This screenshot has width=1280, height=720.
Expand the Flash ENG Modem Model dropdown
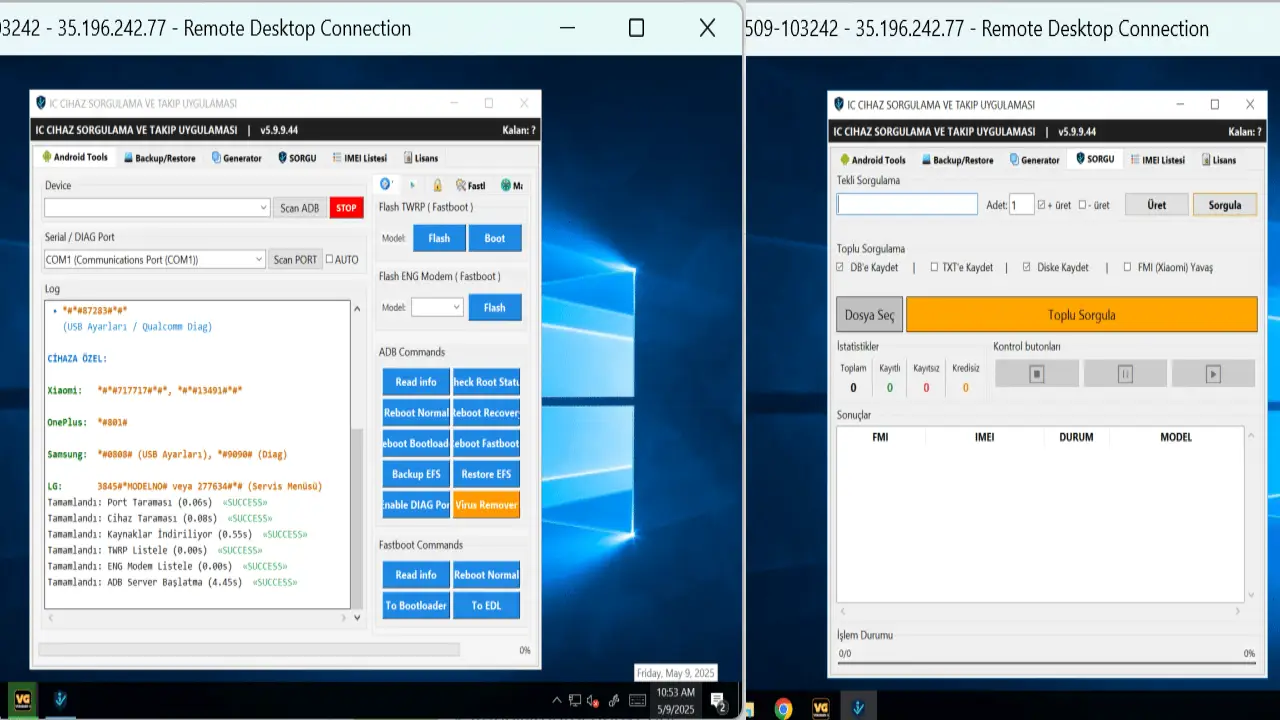click(x=437, y=307)
